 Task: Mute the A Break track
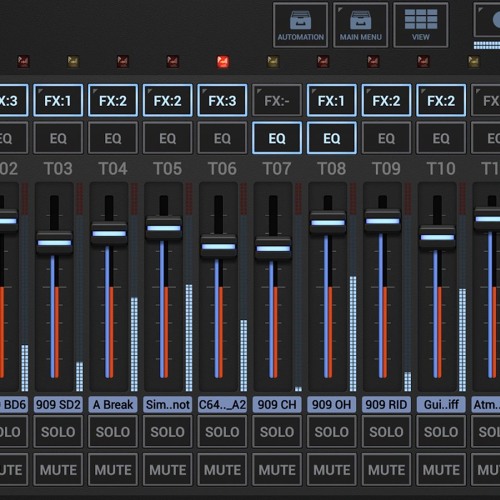tap(113, 470)
